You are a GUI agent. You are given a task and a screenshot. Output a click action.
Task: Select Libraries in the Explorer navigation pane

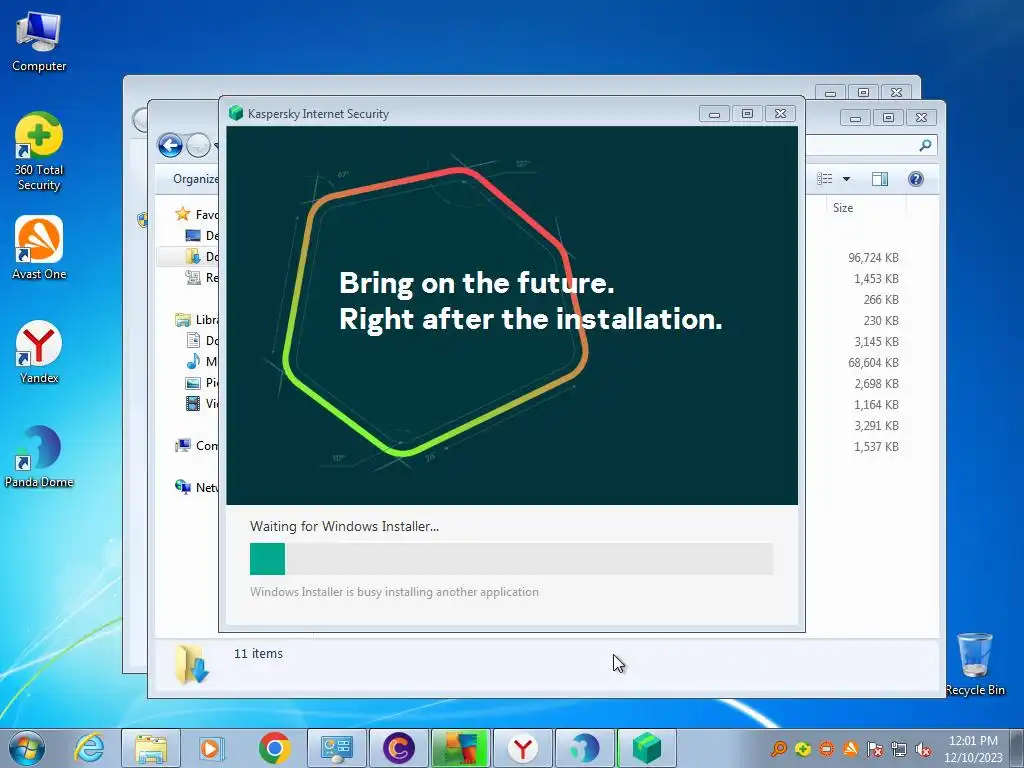point(197,319)
